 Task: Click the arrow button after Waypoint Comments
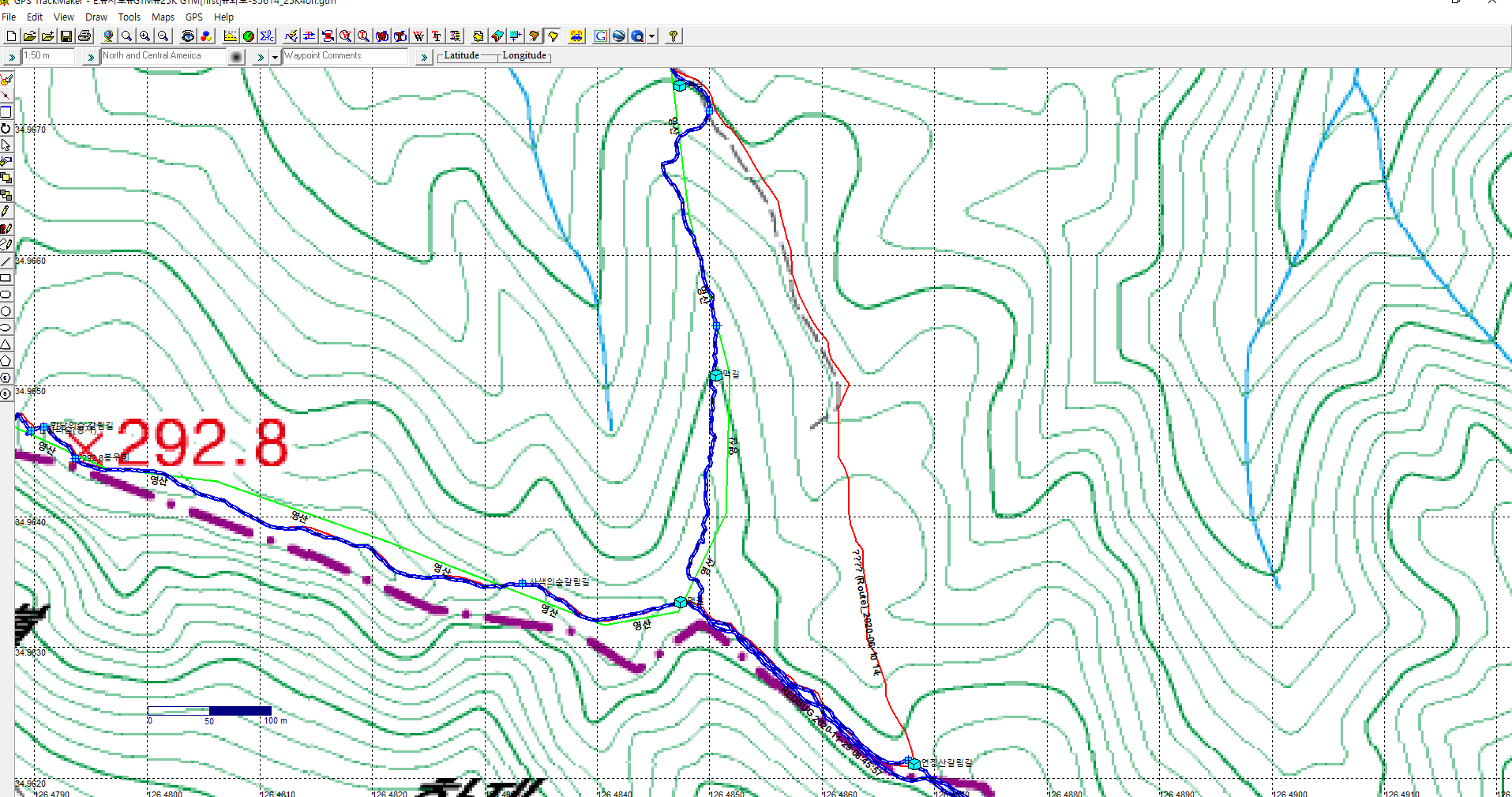pyautogui.click(x=424, y=56)
